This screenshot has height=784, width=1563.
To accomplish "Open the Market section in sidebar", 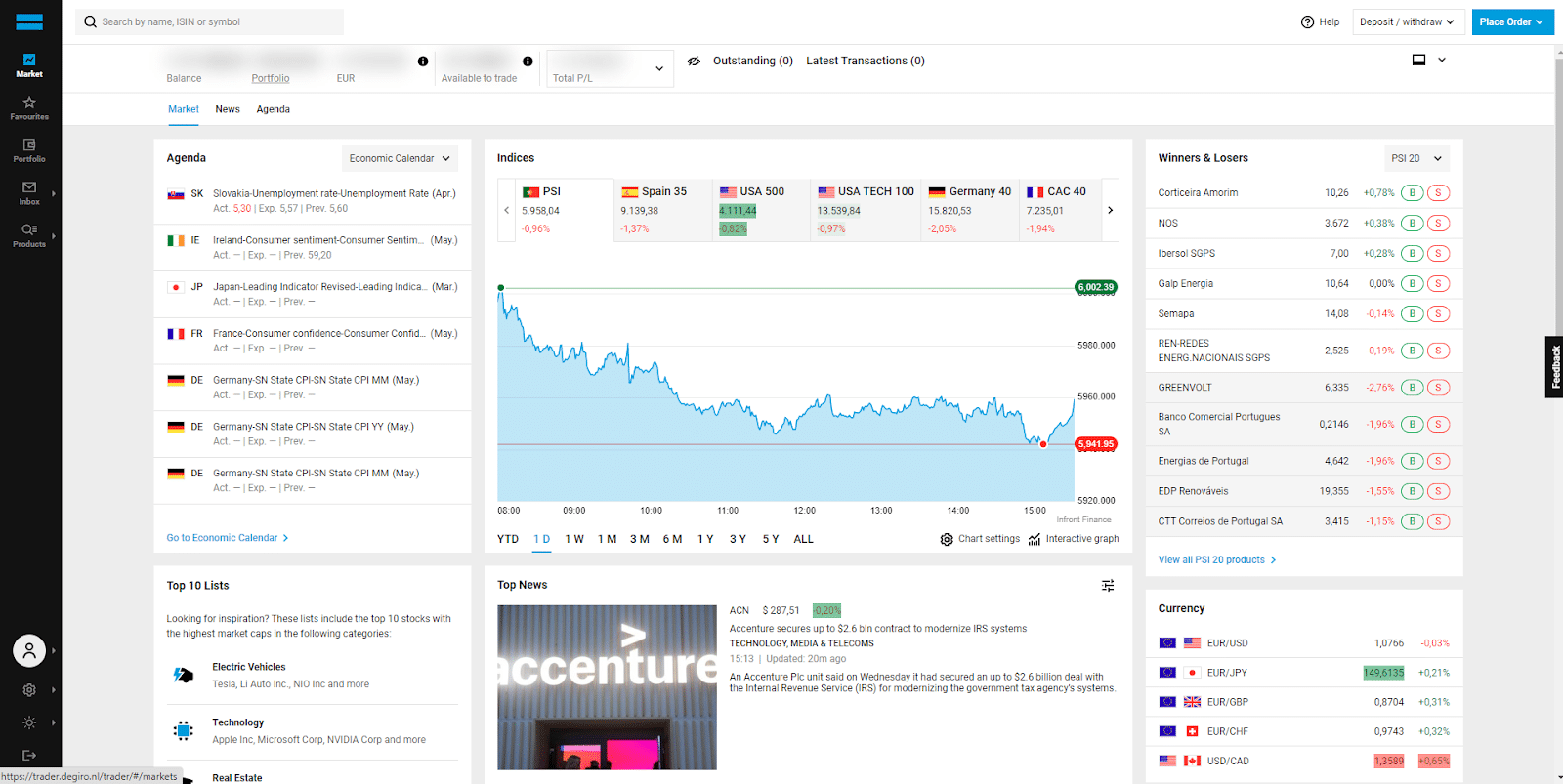I will pyautogui.click(x=29, y=65).
